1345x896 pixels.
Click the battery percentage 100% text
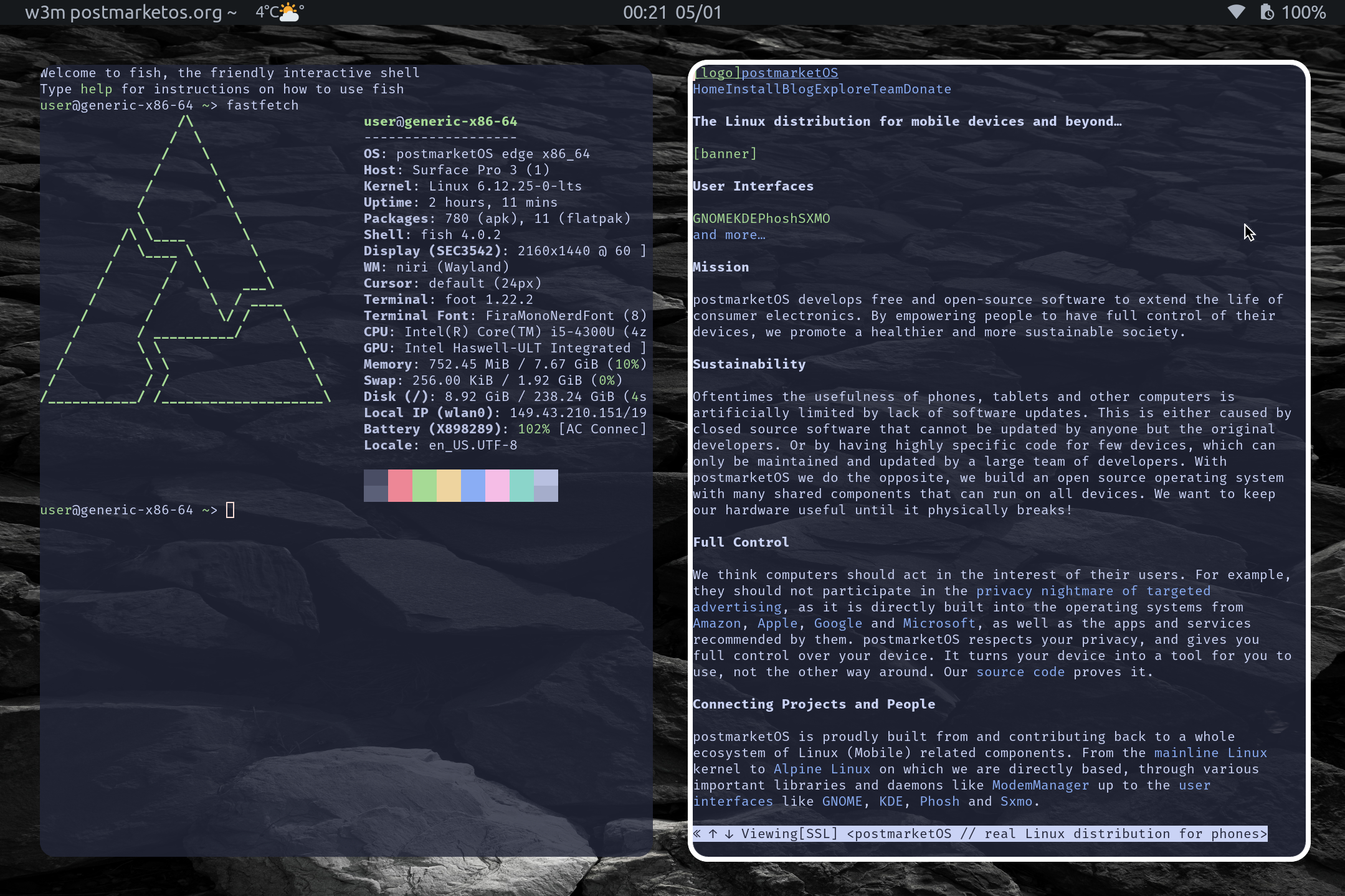[1304, 12]
